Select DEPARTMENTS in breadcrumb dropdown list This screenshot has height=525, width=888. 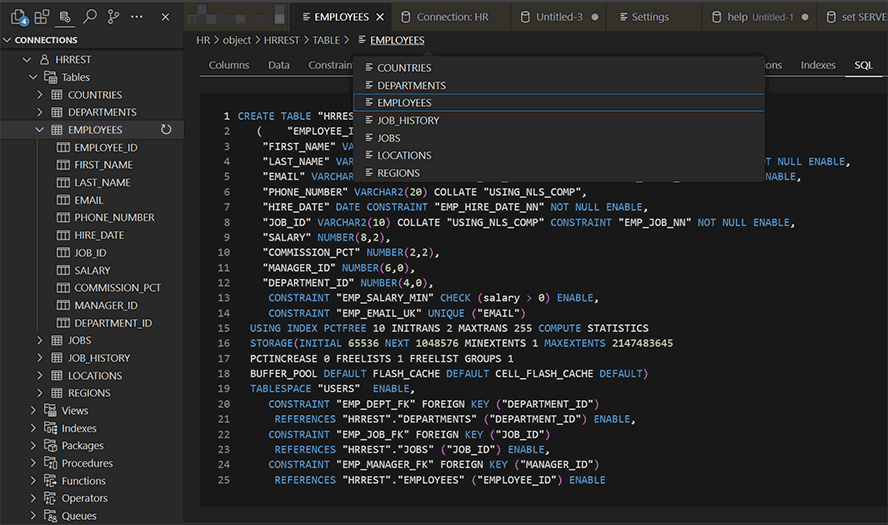[411, 86]
